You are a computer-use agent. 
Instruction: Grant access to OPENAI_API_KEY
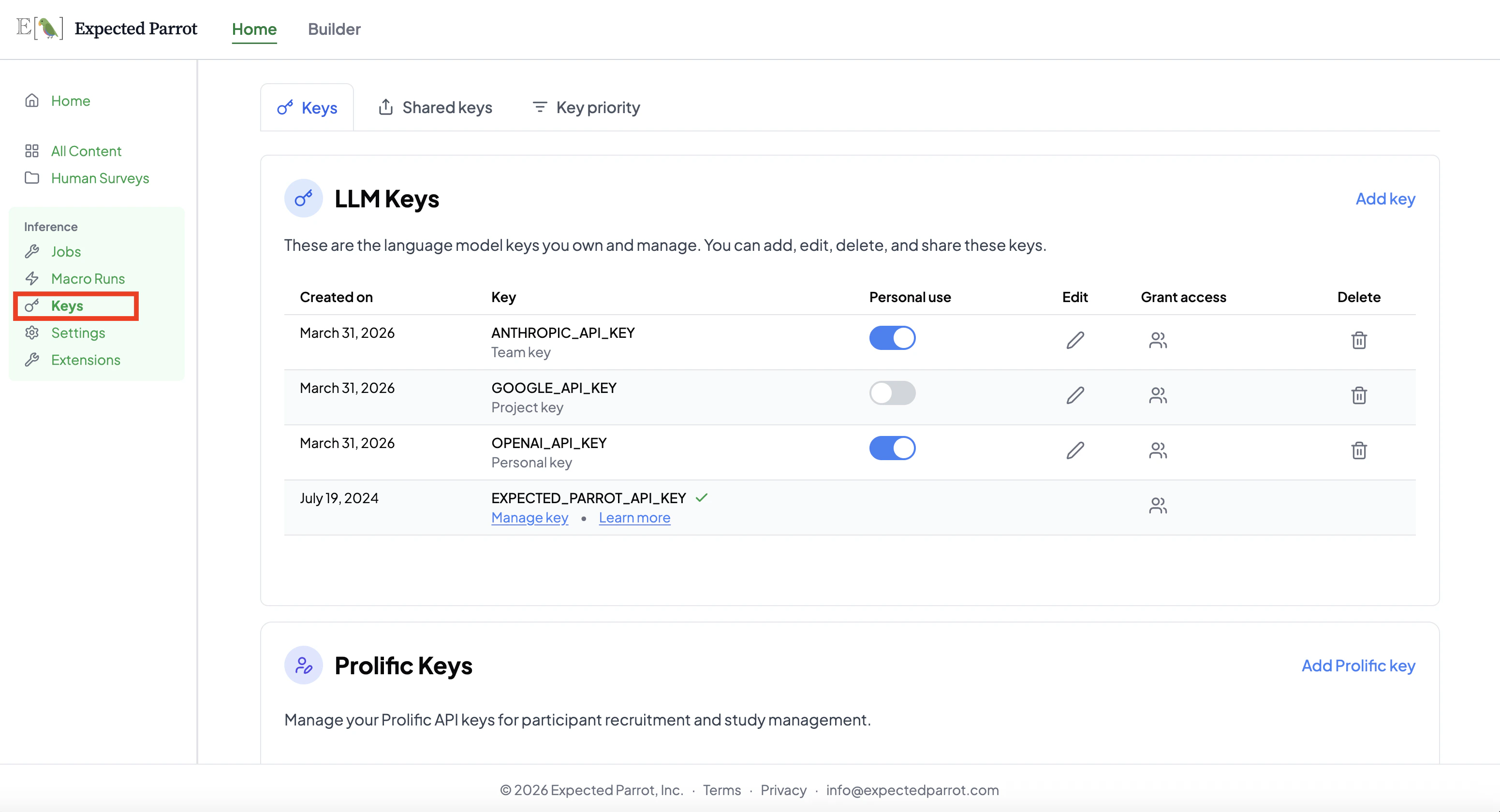tap(1158, 449)
